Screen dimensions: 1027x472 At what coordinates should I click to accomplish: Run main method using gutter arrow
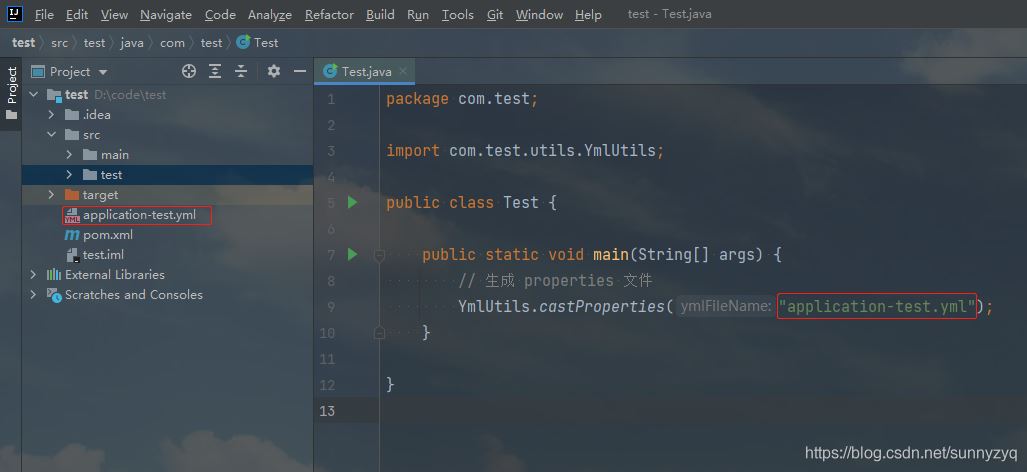[x=352, y=254]
